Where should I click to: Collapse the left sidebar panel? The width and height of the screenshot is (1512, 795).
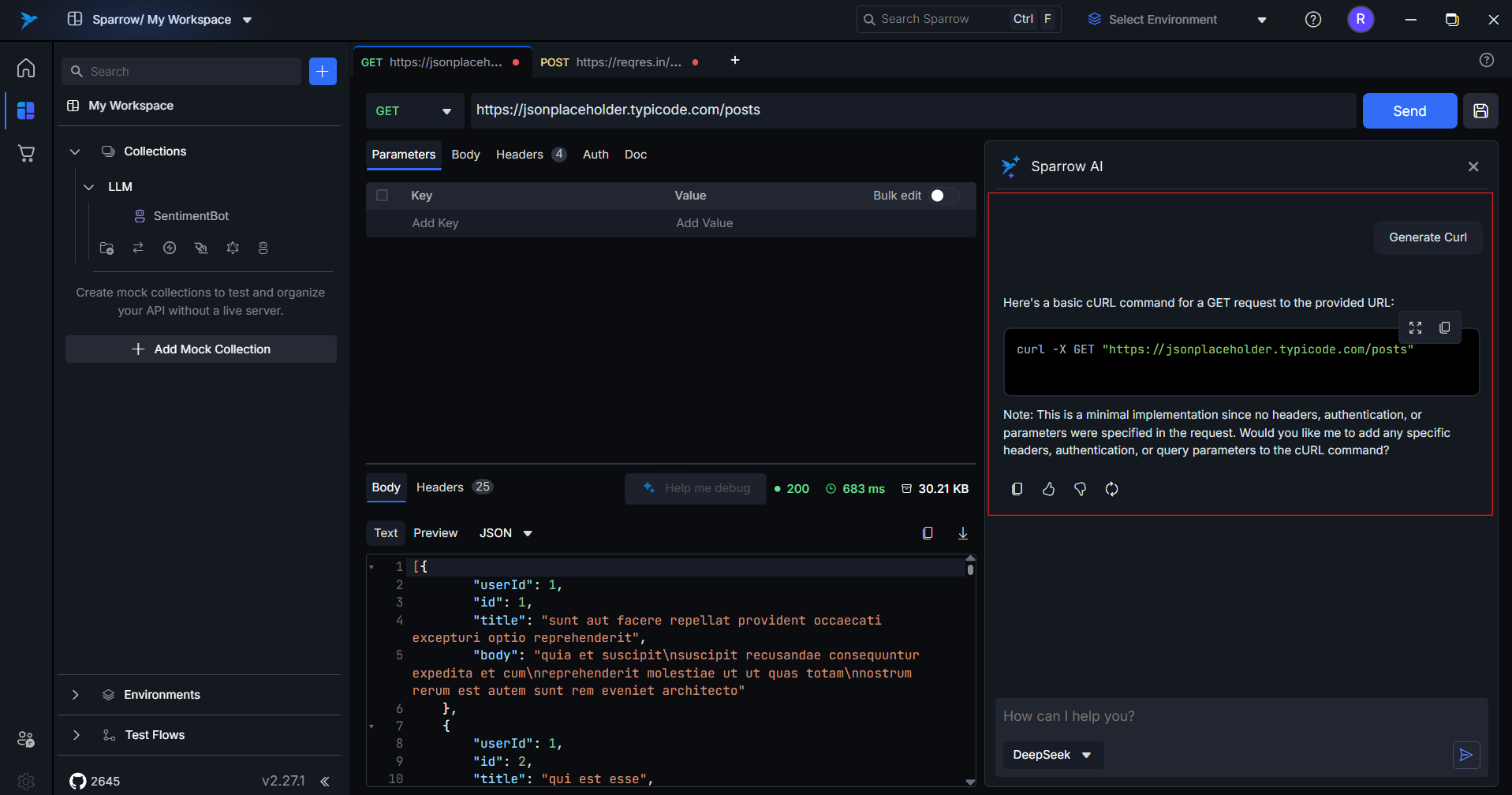(x=325, y=781)
